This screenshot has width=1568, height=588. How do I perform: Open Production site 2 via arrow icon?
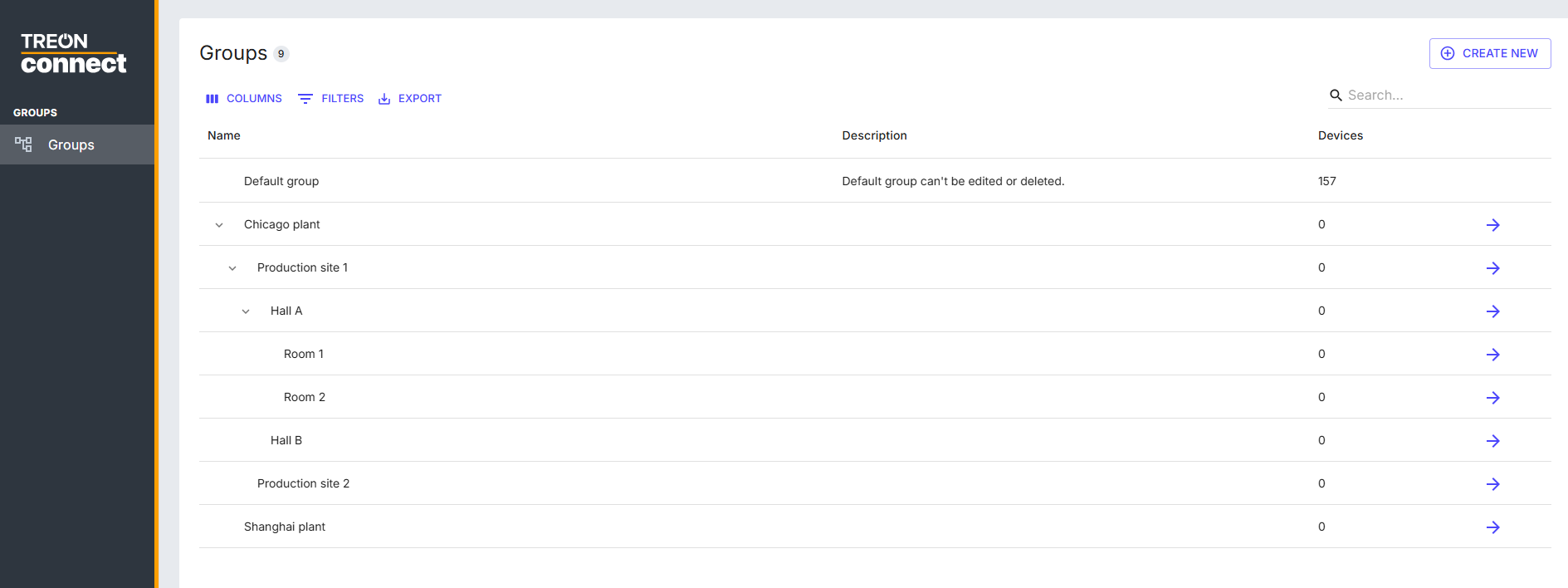tap(1492, 484)
